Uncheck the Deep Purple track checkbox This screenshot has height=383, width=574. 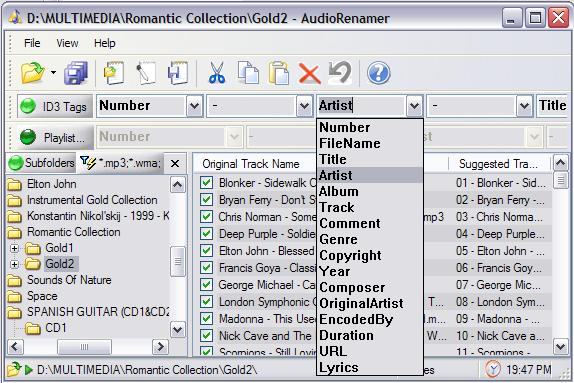coord(206,234)
